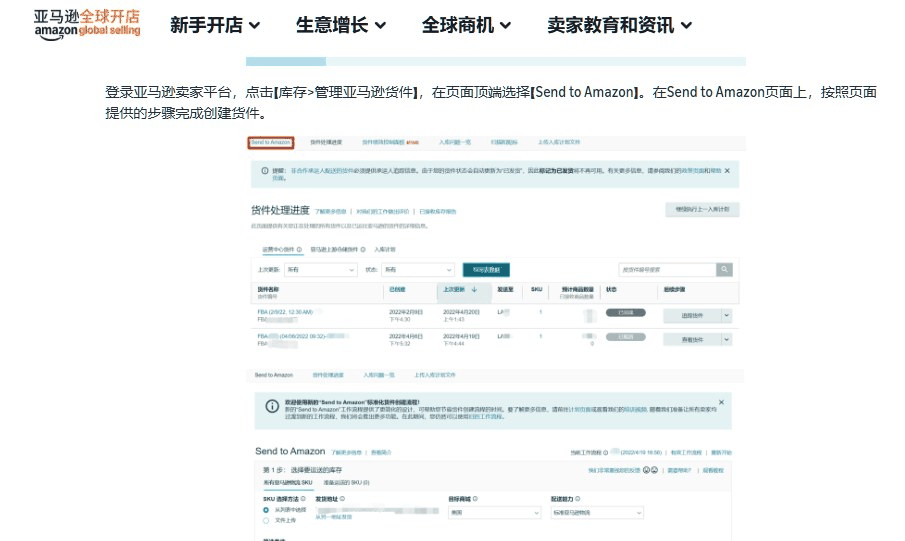Click the 2022年4月8日 created date
The height and width of the screenshot is (541, 905).
(406, 336)
